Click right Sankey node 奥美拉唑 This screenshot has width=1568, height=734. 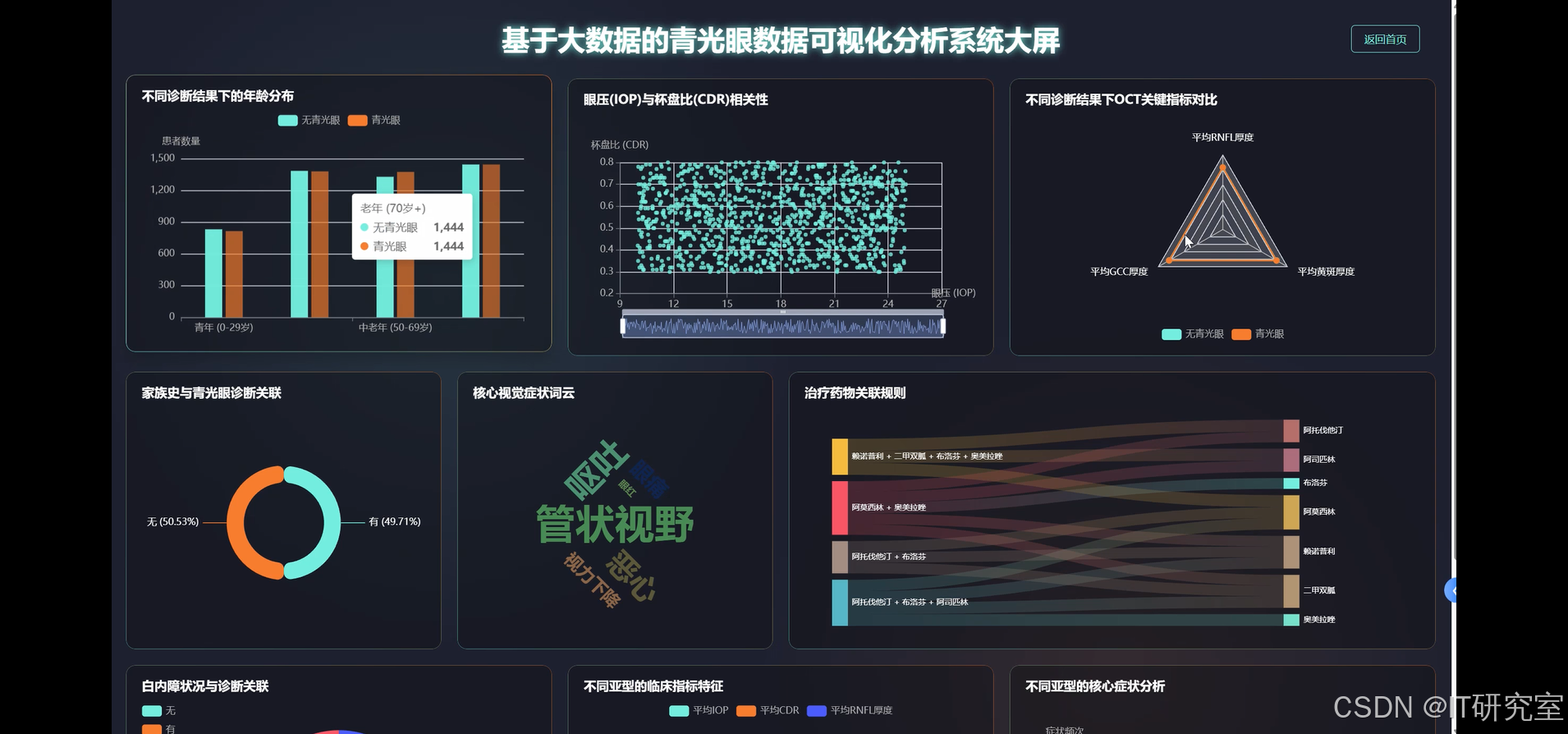[1291, 620]
